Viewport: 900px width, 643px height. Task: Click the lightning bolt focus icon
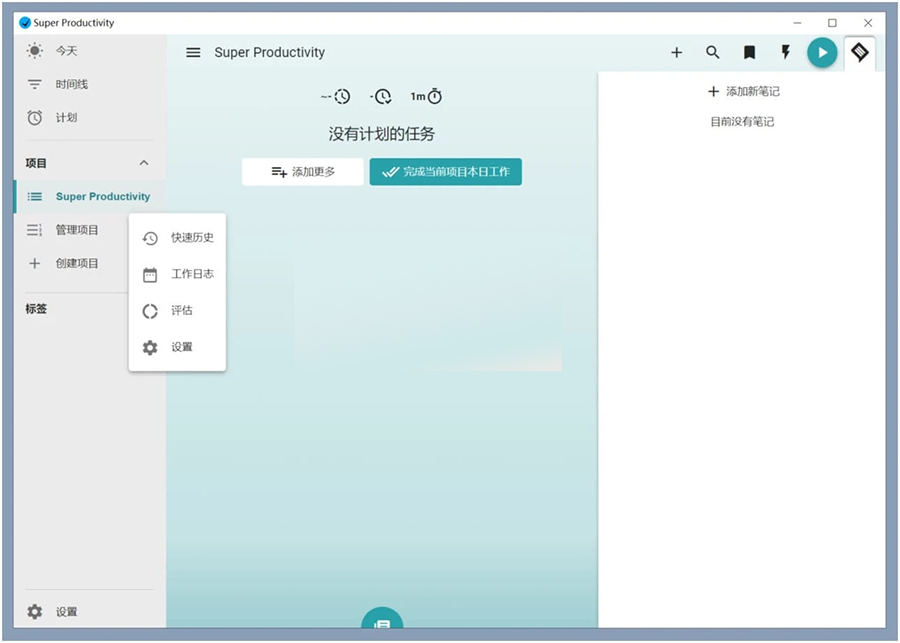[785, 53]
